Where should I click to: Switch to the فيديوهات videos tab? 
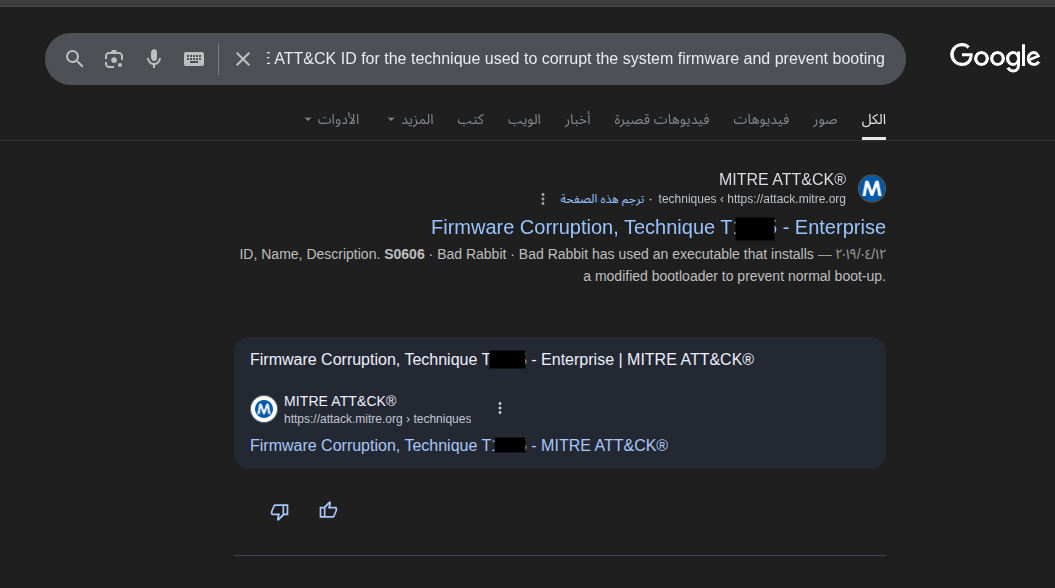[761, 120]
